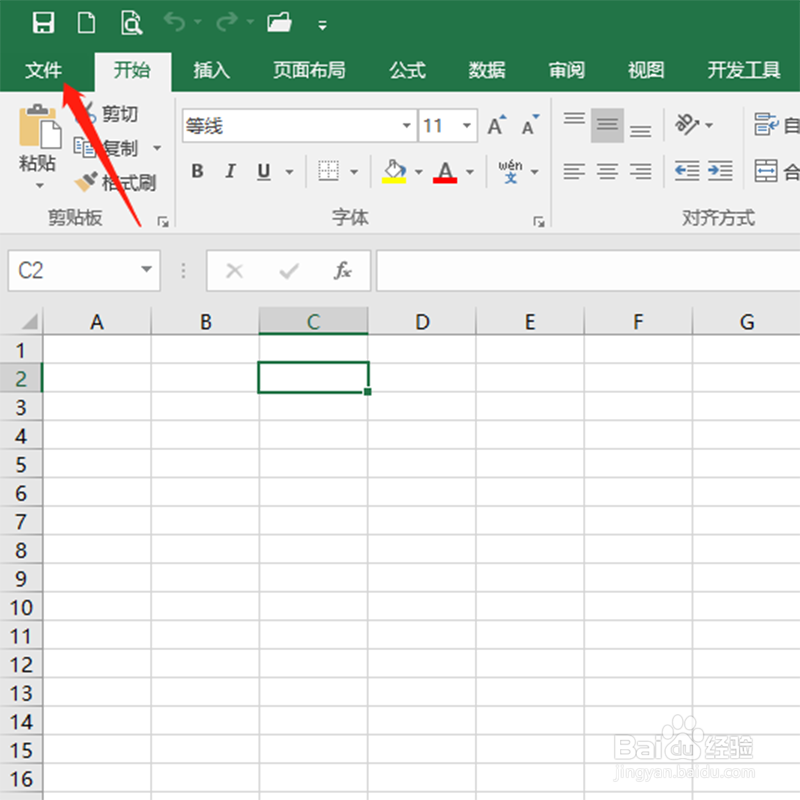Center text horizontally
Viewport: 800px width, 800px height.
tap(607, 171)
